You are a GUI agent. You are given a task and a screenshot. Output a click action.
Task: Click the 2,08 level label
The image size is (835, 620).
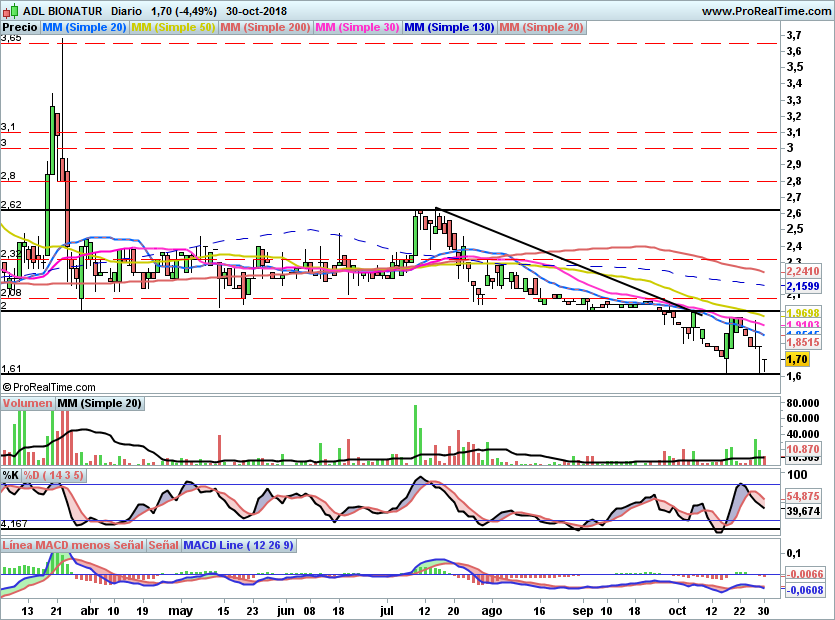11,292
